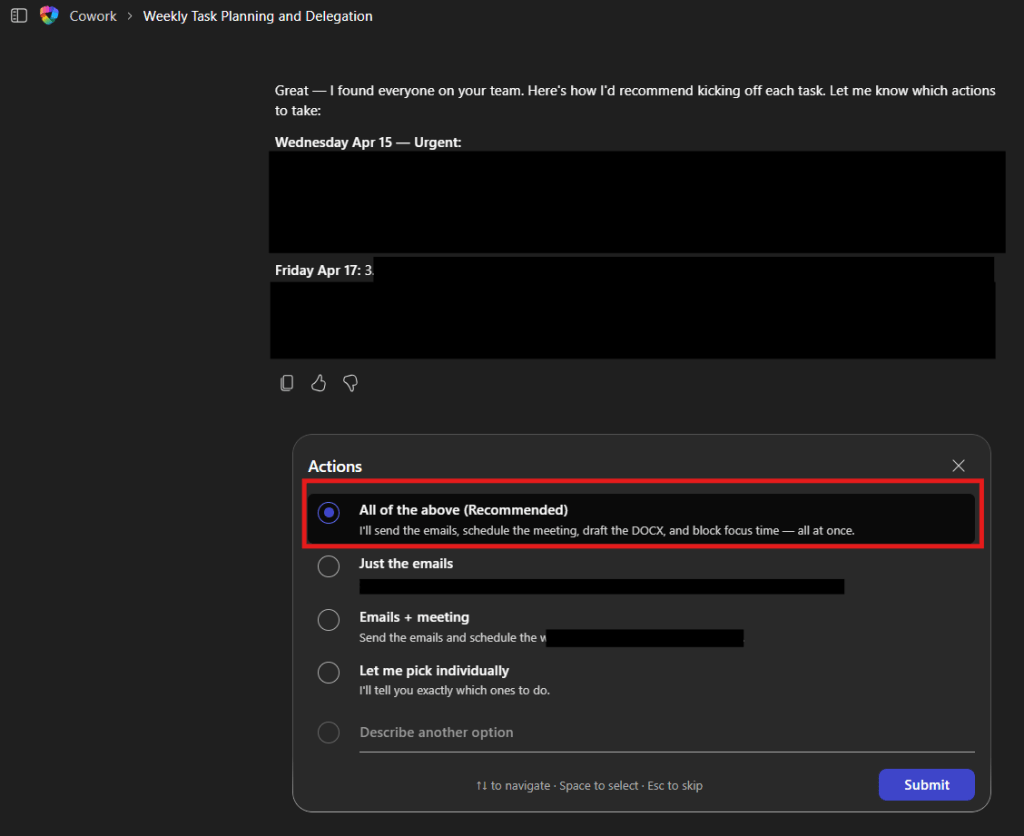Pick the 'Let me pick individually' radio button
The height and width of the screenshot is (836, 1024).
click(328, 673)
